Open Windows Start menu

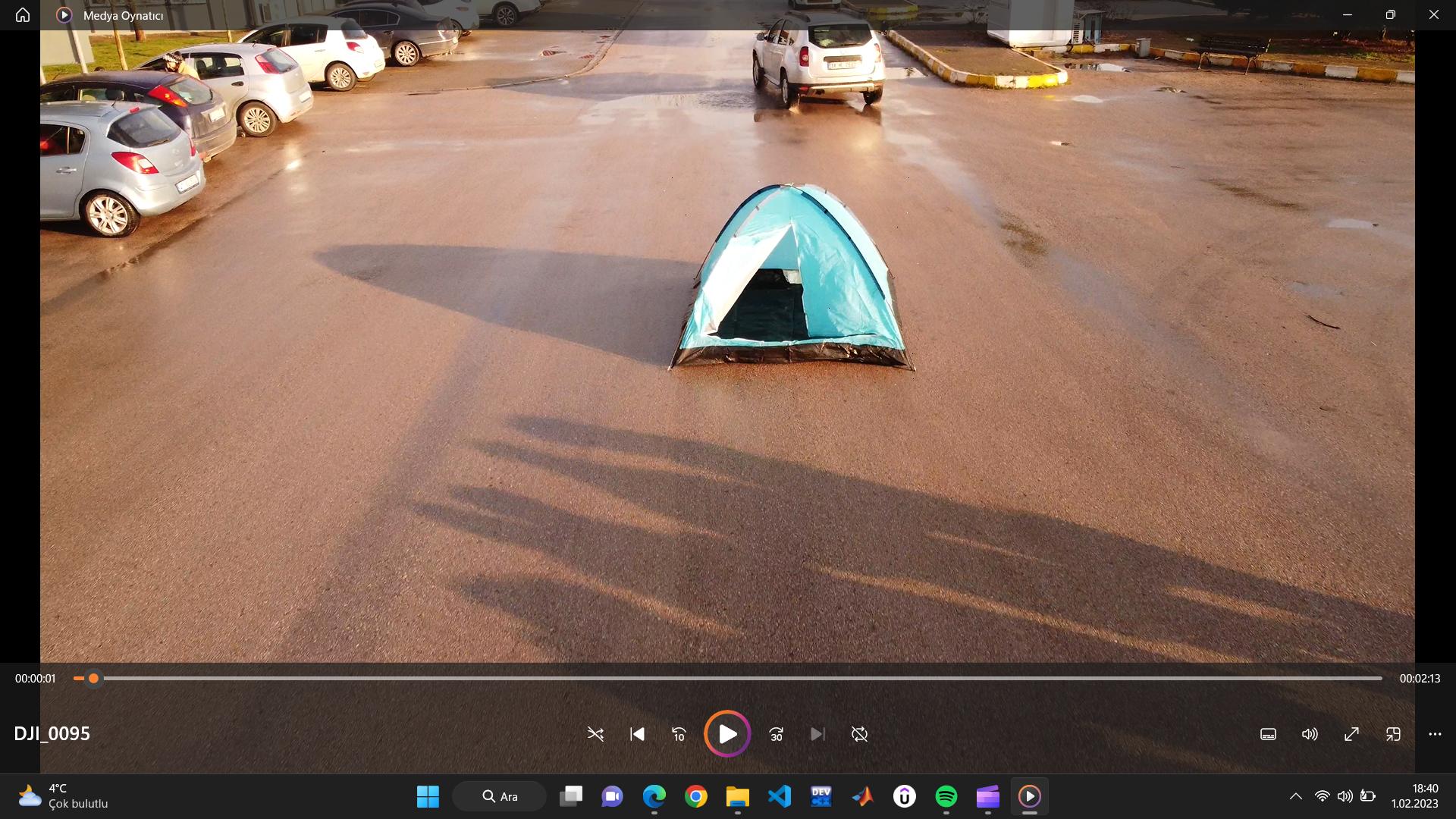tap(428, 796)
